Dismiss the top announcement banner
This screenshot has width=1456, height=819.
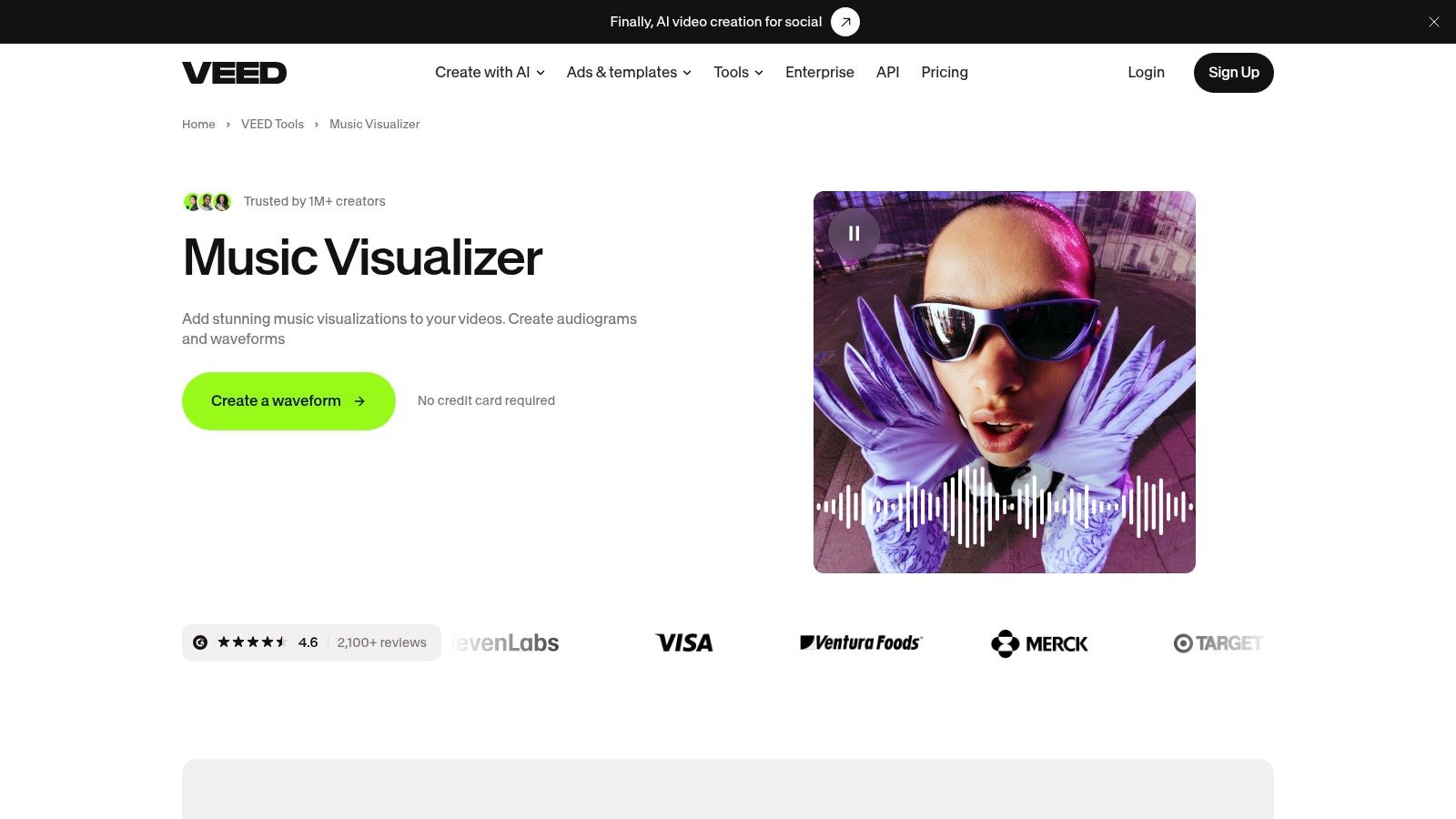click(x=1434, y=22)
